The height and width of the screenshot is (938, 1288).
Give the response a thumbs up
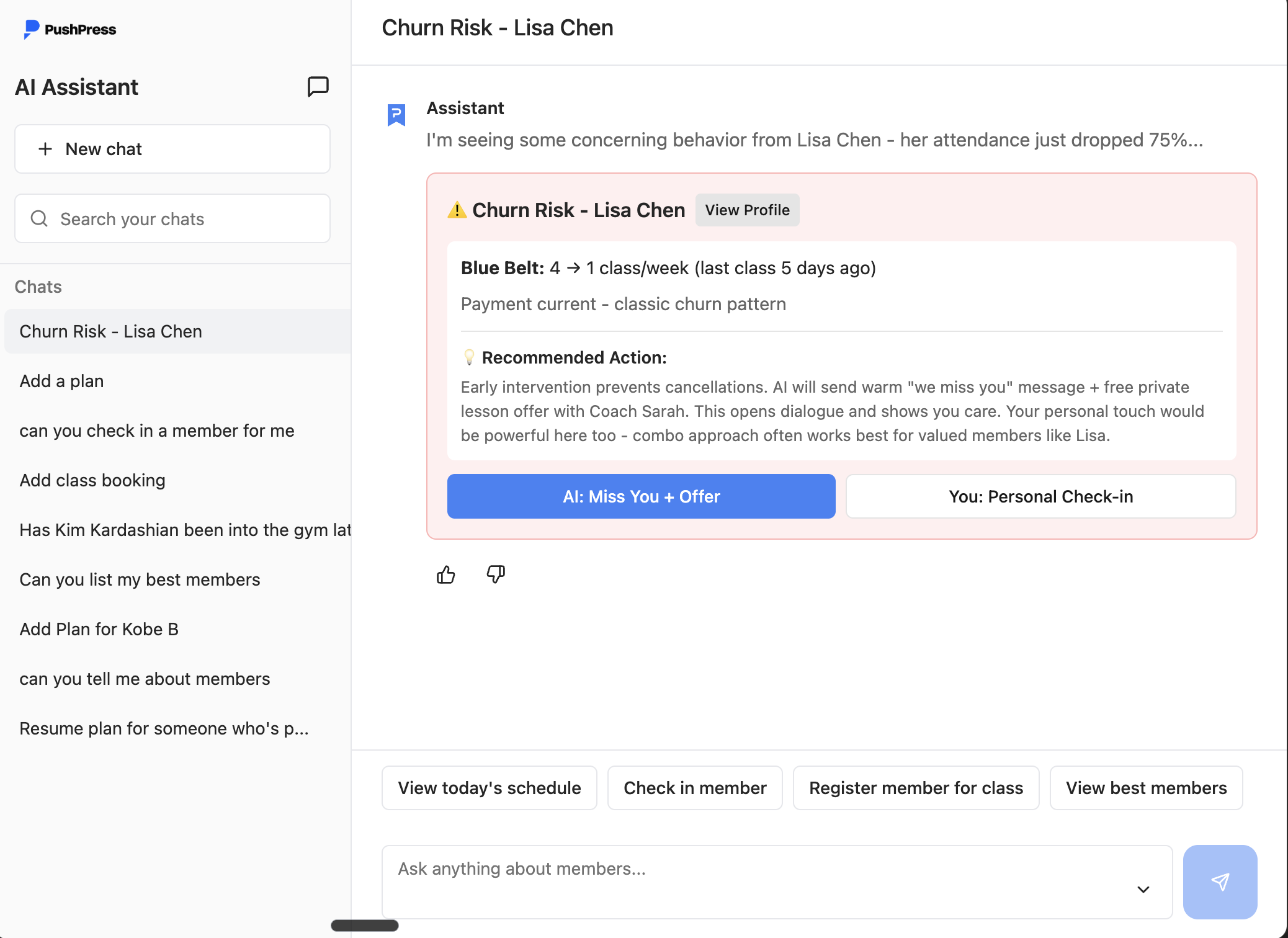tap(445, 575)
